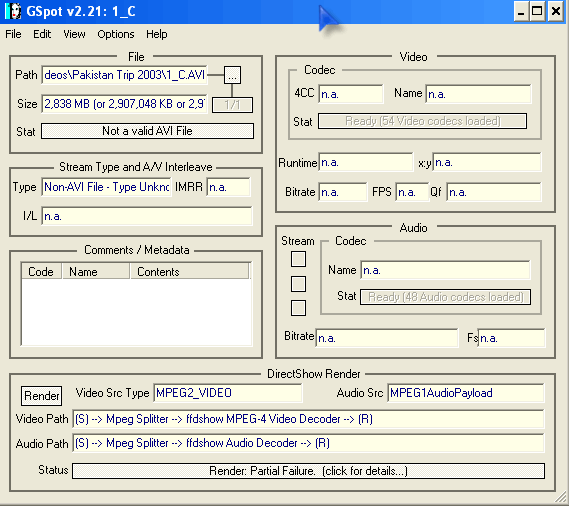Open the File menu
The height and width of the screenshot is (506, 569).
click(x=13, y=34)
